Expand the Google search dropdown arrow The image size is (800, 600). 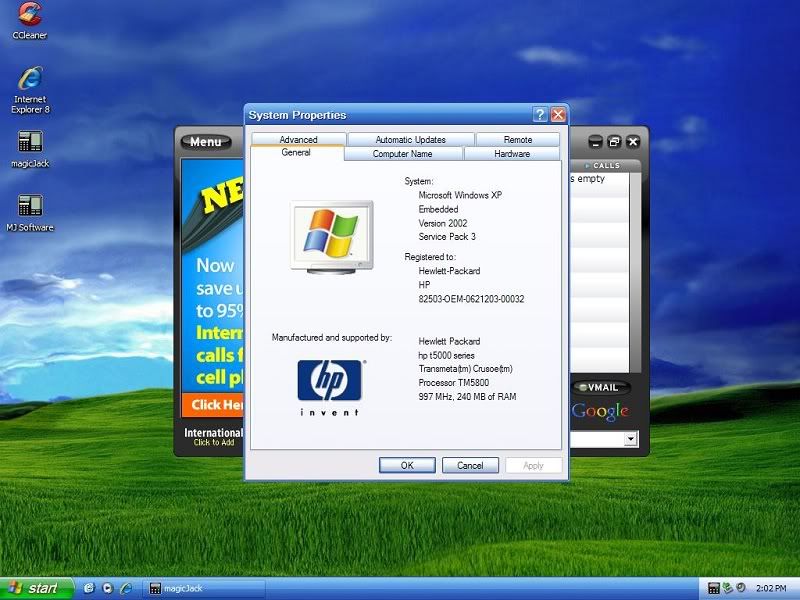629,438
